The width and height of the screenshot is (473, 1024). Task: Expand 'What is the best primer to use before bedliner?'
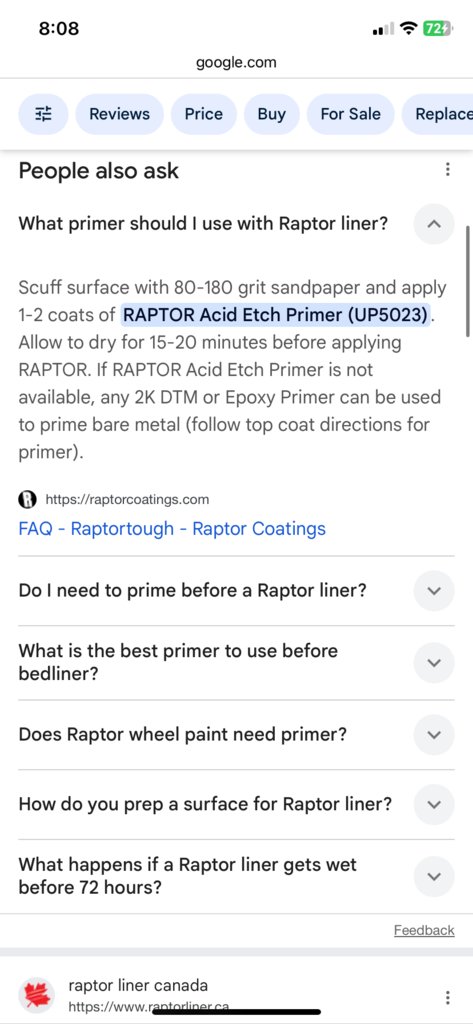click(x=434, y=663)
